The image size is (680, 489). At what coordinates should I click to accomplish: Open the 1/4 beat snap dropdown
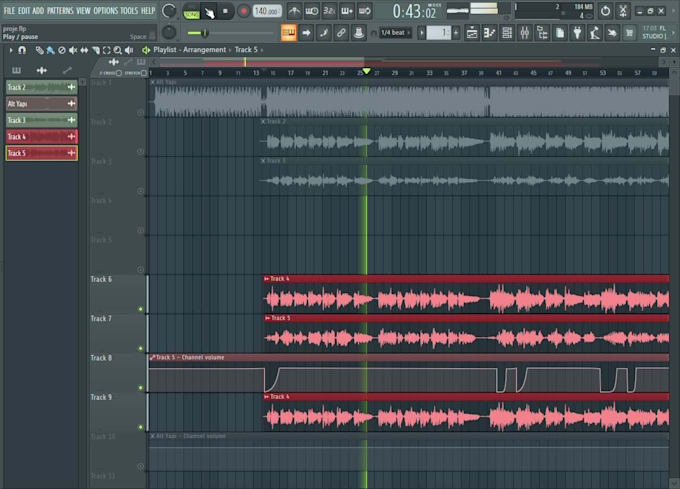[x=395, y=33]
